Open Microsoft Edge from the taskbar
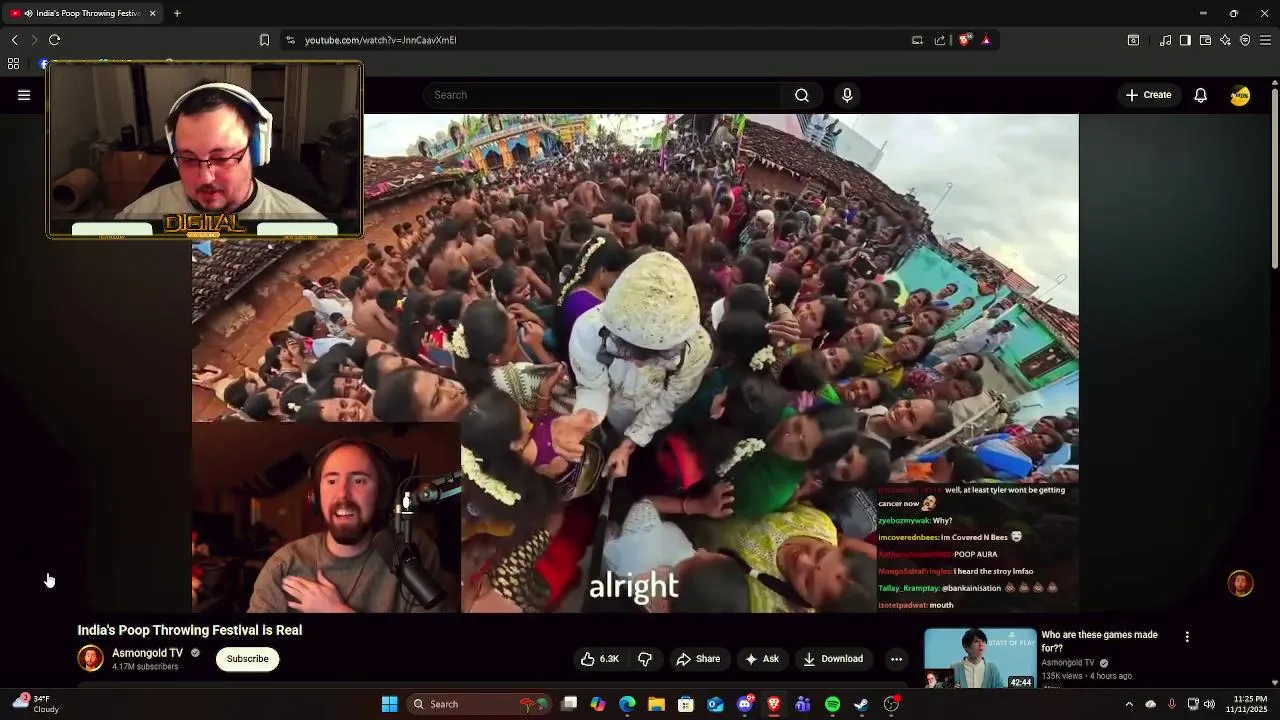Screen dimensions: 1280x720 click(627, 704)
